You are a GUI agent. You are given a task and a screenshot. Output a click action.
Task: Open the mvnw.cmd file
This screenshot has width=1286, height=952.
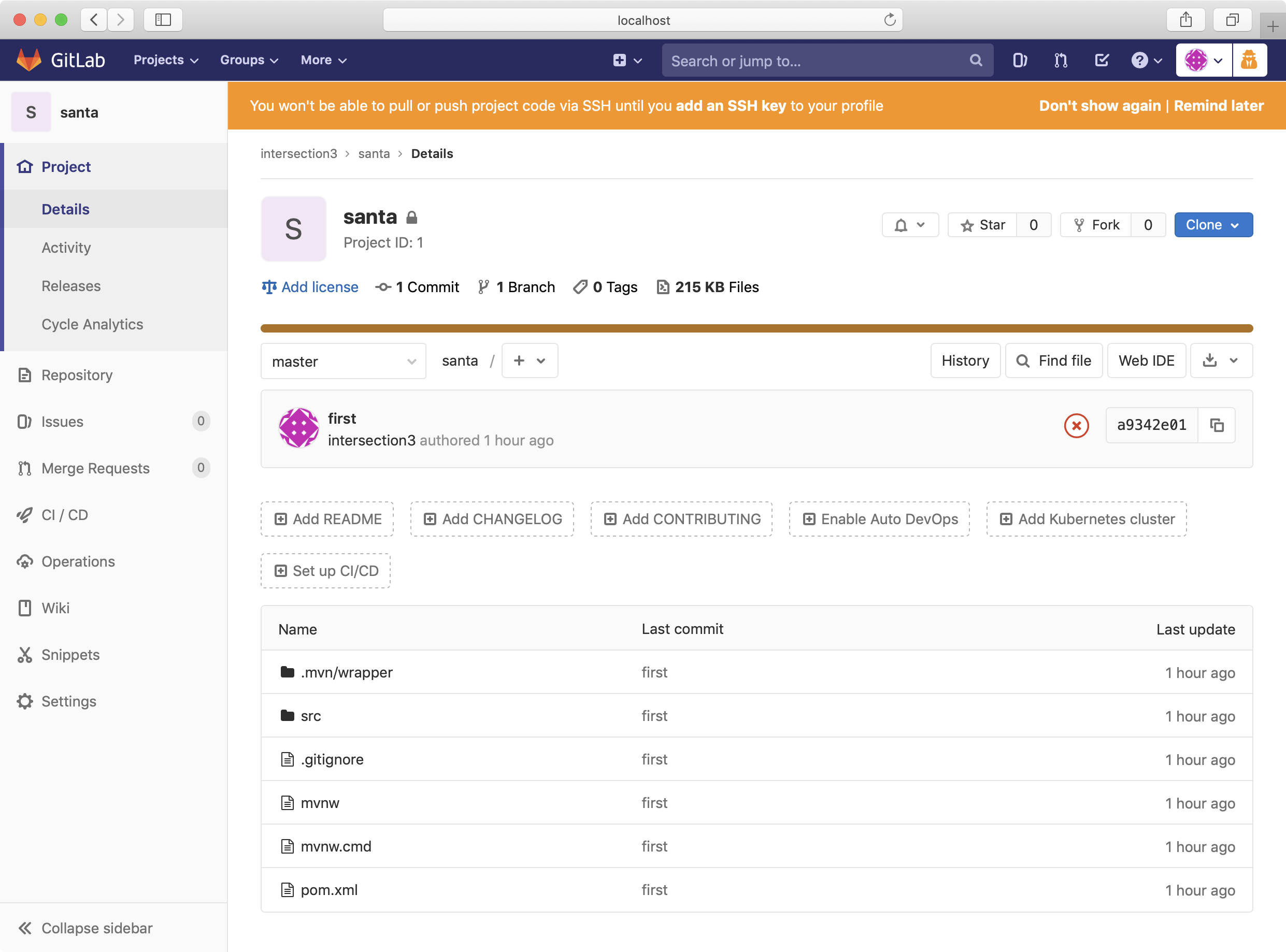pyautogui.click(x=336, y=846)
